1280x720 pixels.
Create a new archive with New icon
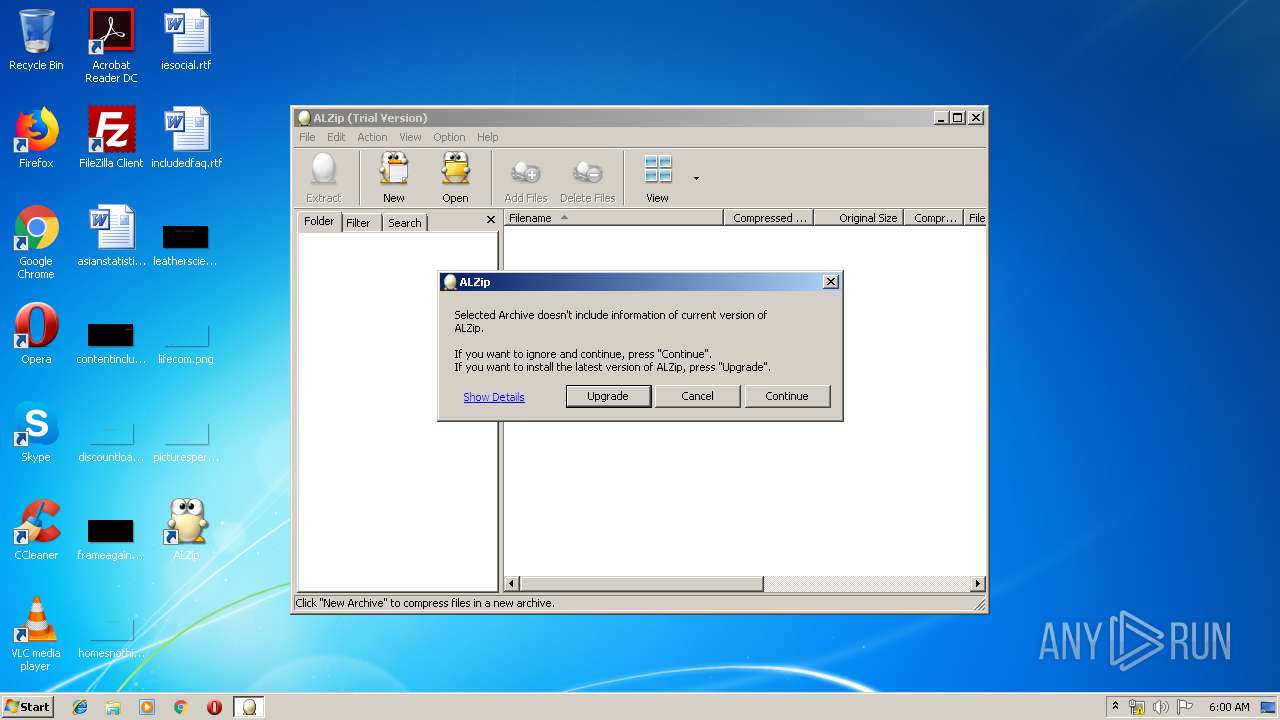[x=394, y=178]
